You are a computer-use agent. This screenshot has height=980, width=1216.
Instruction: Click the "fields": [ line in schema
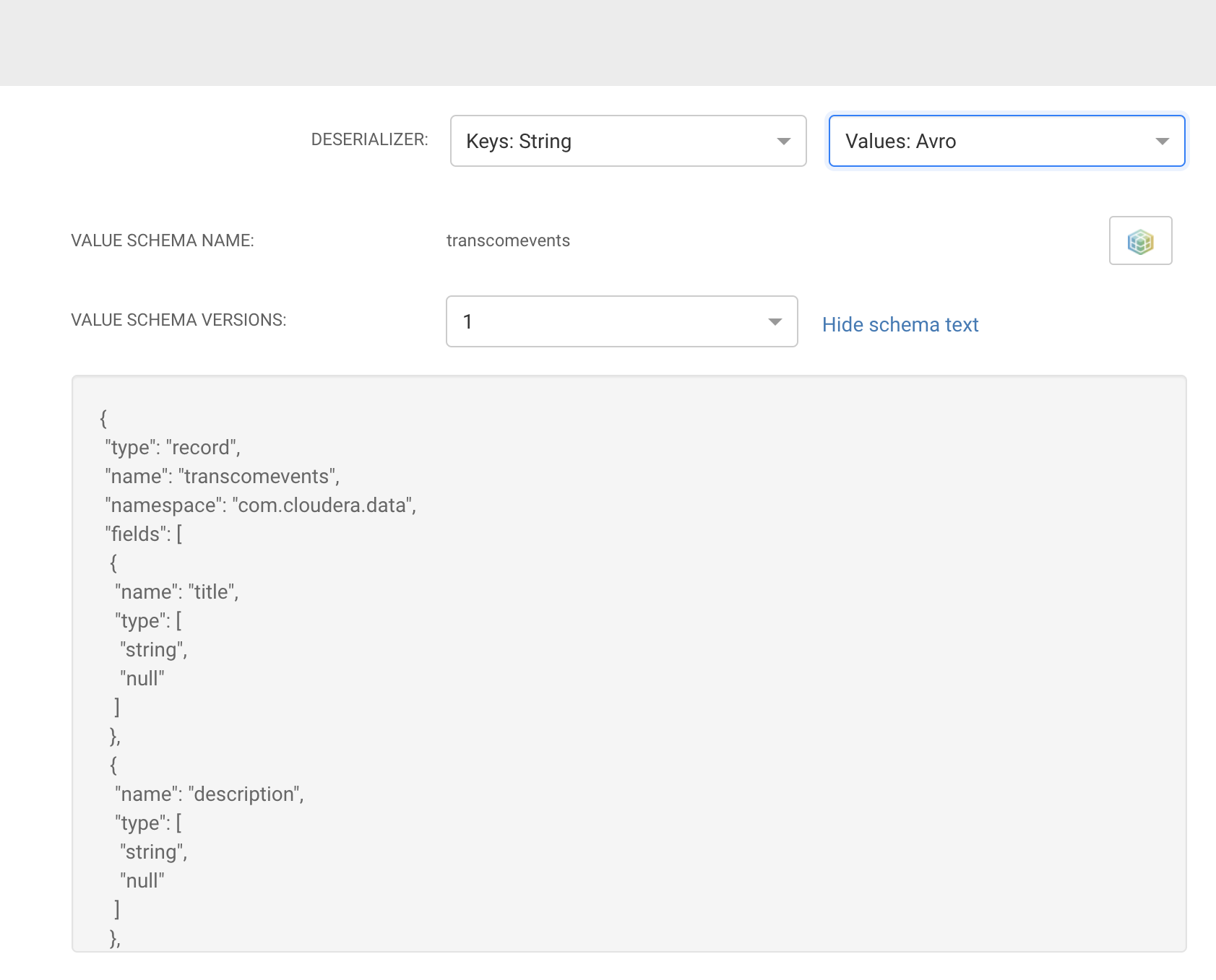[143, 534]
